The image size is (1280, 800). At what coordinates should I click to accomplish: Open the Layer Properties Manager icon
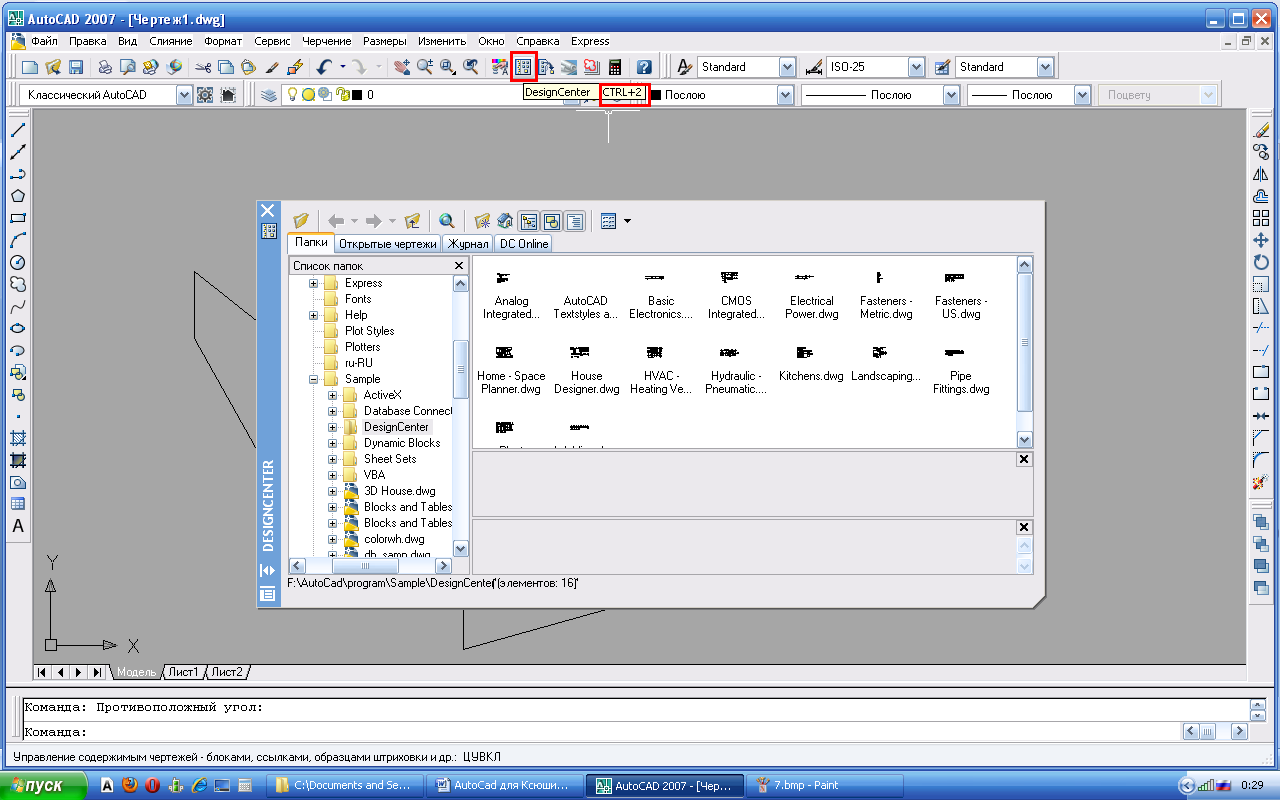268,95
